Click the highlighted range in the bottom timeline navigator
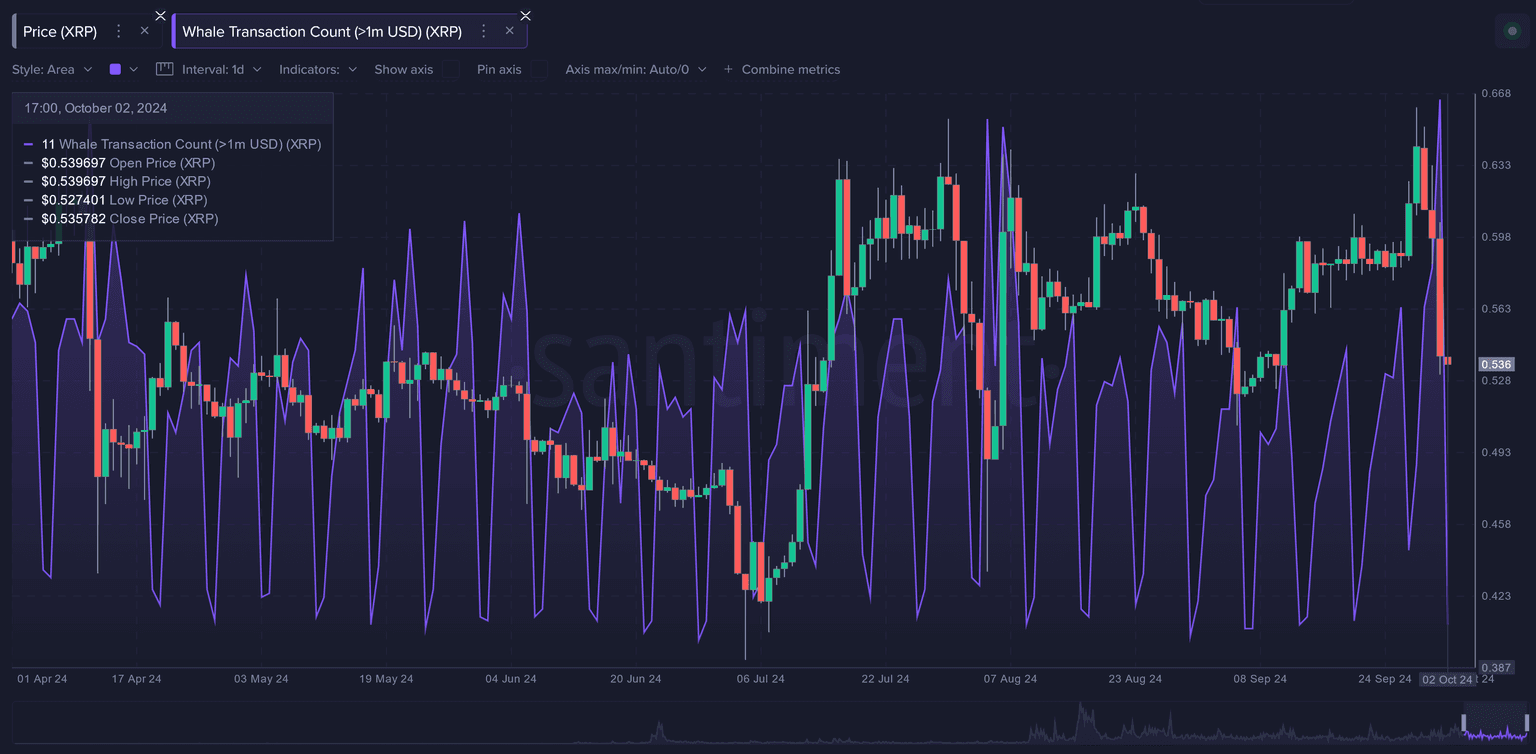 [1496, 722]
